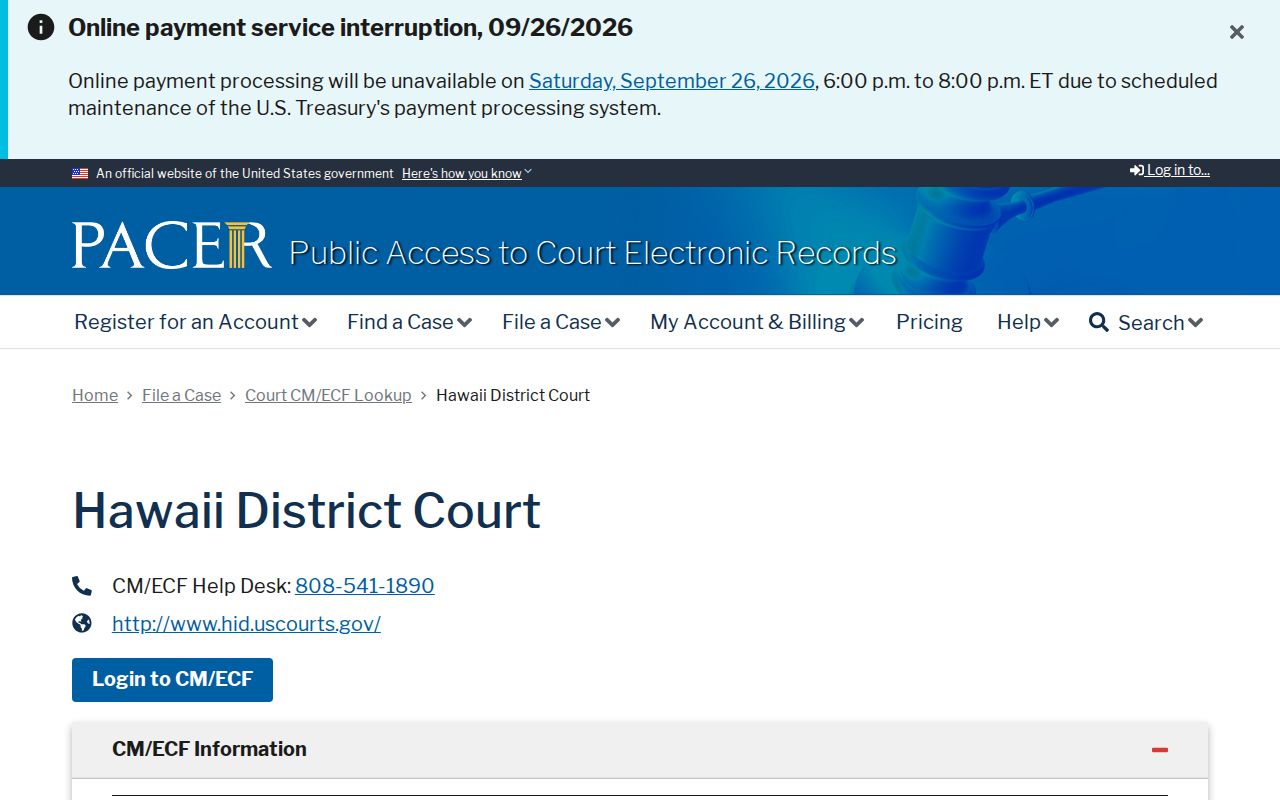Click the info icon in alert banner
Viewport: 1280px width, 800px height.
(41, 27)
